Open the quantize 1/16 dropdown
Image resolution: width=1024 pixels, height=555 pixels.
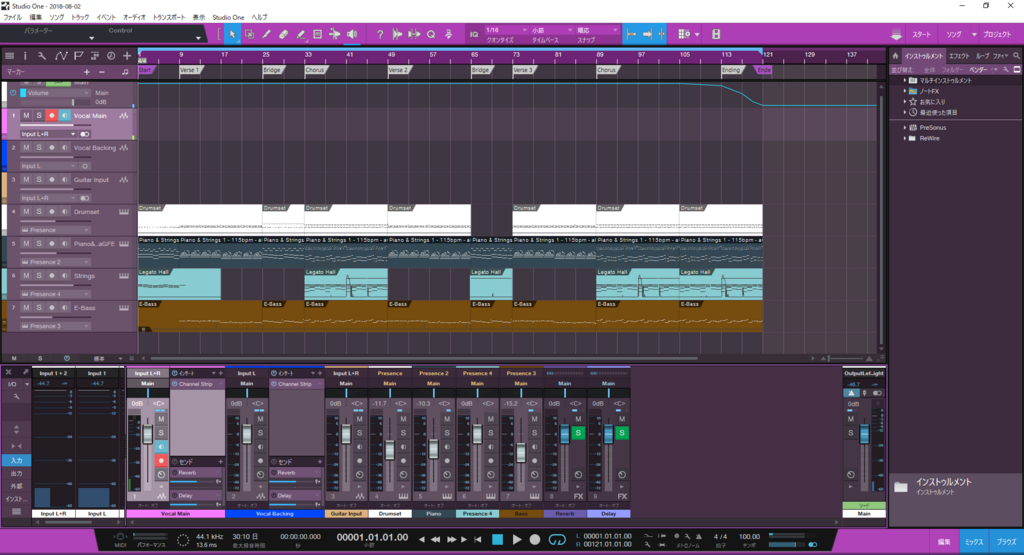[506, 30]
